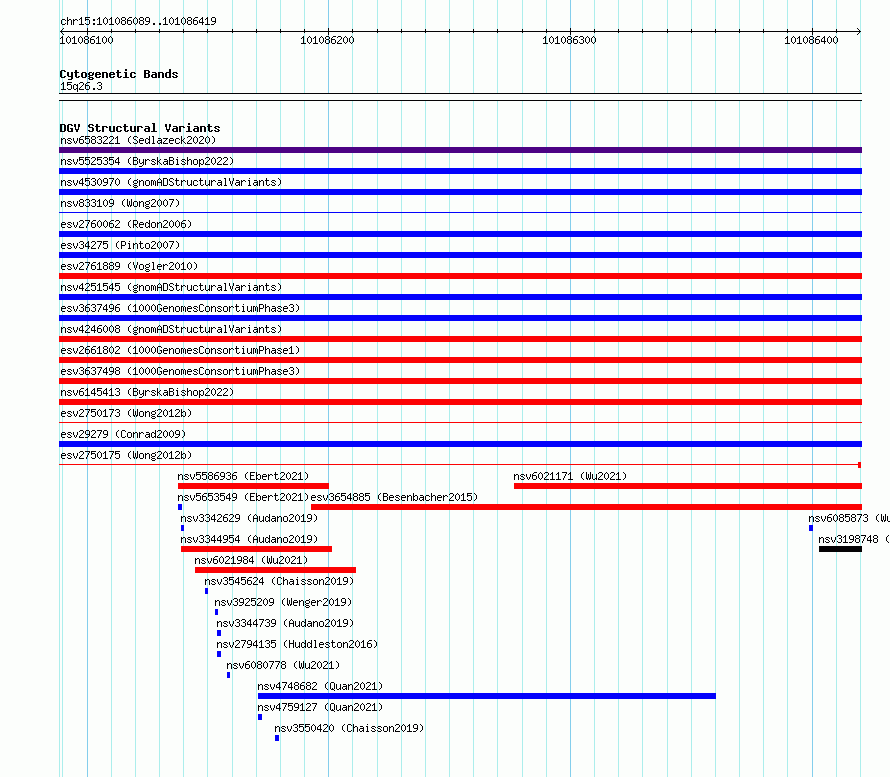The height and width of the screenshot is (777, 890).
Task: Click ruler position 101086100
Action: pyautogui.click(x=86, y=40)
